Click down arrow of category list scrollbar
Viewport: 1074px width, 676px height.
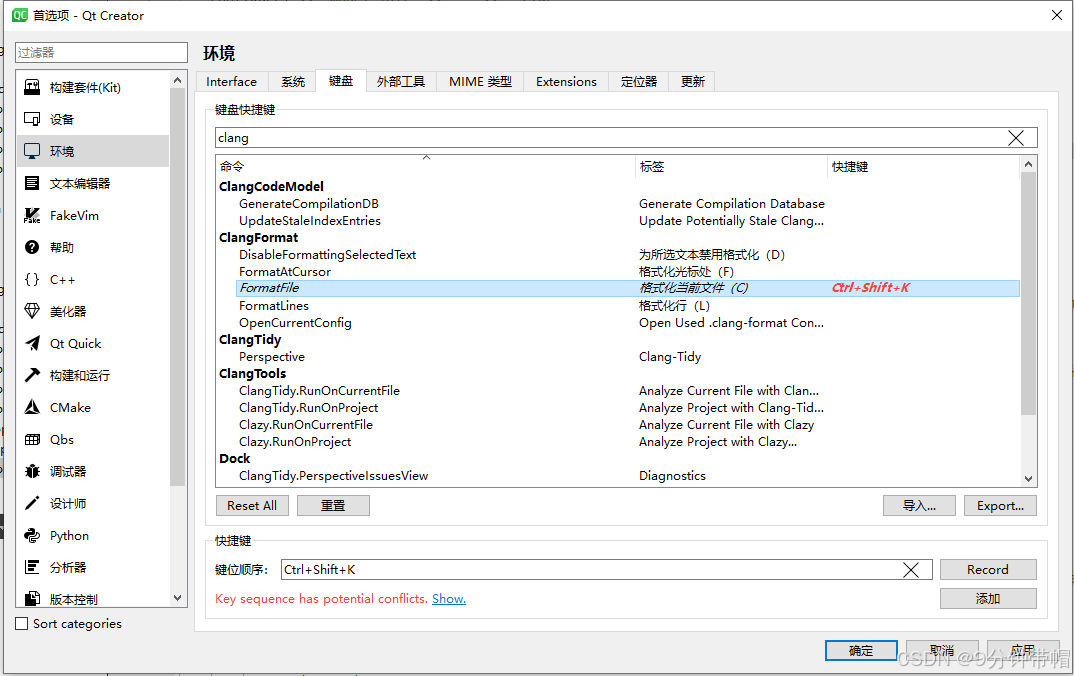click(177, 598)
